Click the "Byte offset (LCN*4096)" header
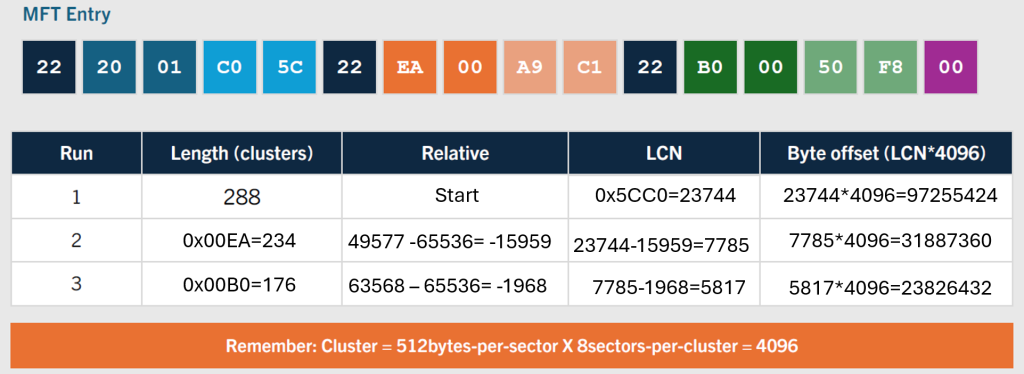Viewport: 1024px width, 374px height. (x=886, y=153)
